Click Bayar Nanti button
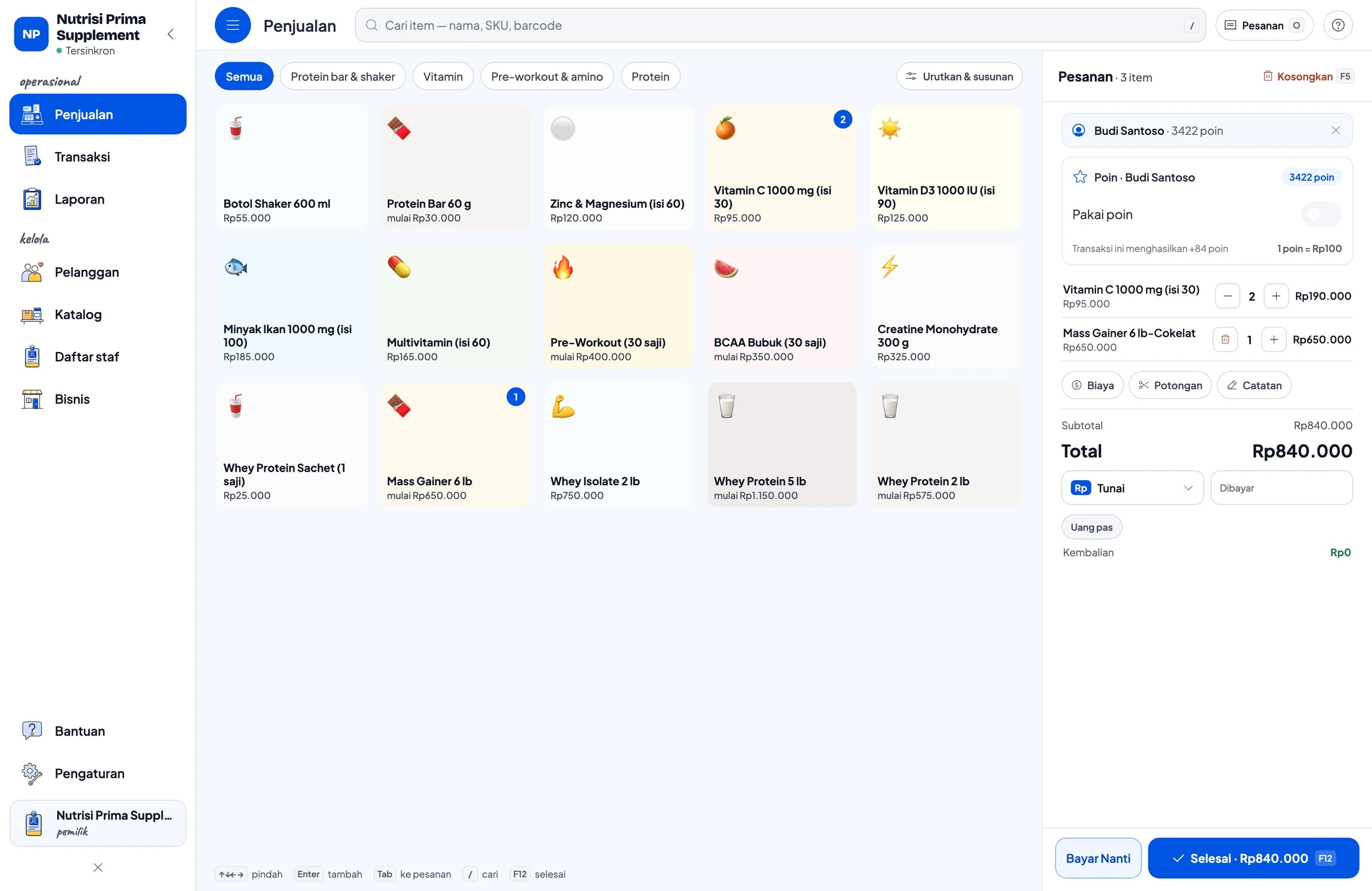1372x891 pixels. pyautogui.click(x=1098, y=858)
